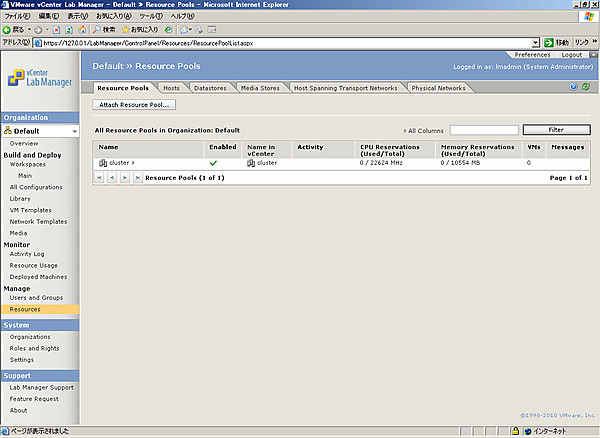The height and width of the screenshot is (438, 600).
Task: Open VM Templates in the sidebar
Action: click(30, 210)
